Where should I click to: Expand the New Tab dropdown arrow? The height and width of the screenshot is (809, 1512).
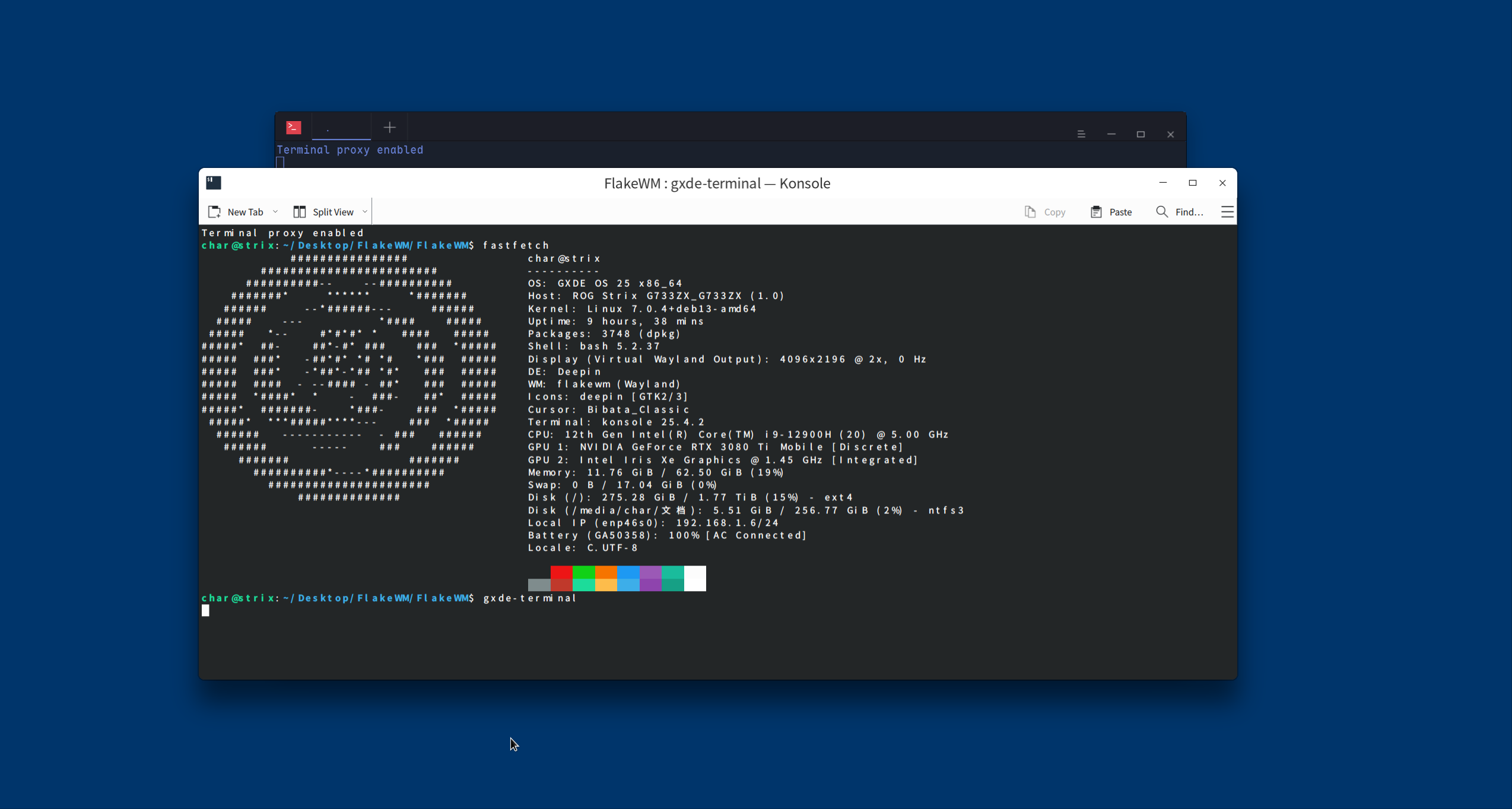point(275,212)
